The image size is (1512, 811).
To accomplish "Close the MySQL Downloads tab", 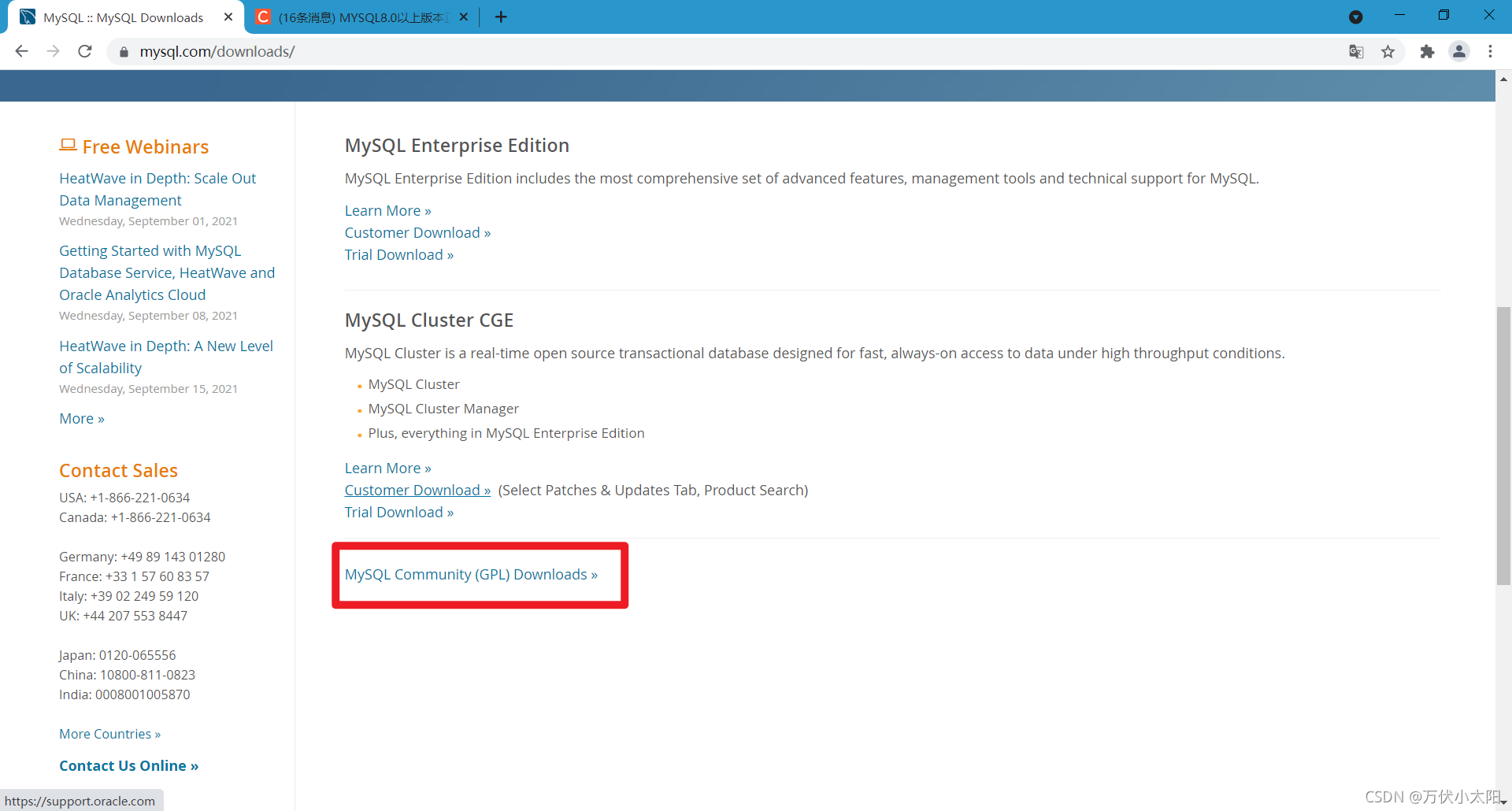I will point(228,17).
